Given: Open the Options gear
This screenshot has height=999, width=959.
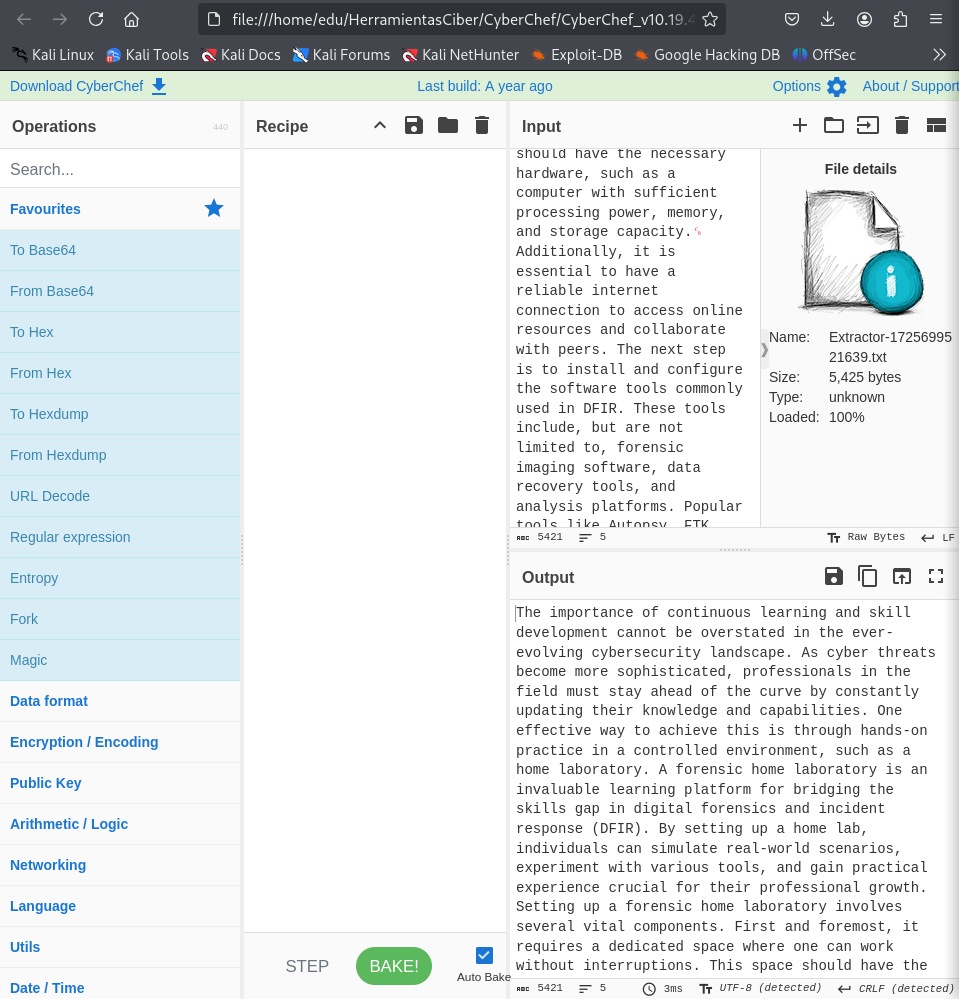Looking at the screenshot, I should point(837,87).
